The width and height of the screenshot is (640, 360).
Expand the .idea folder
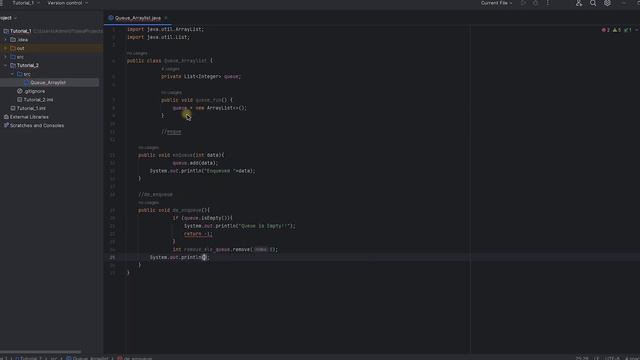(6, 40)
